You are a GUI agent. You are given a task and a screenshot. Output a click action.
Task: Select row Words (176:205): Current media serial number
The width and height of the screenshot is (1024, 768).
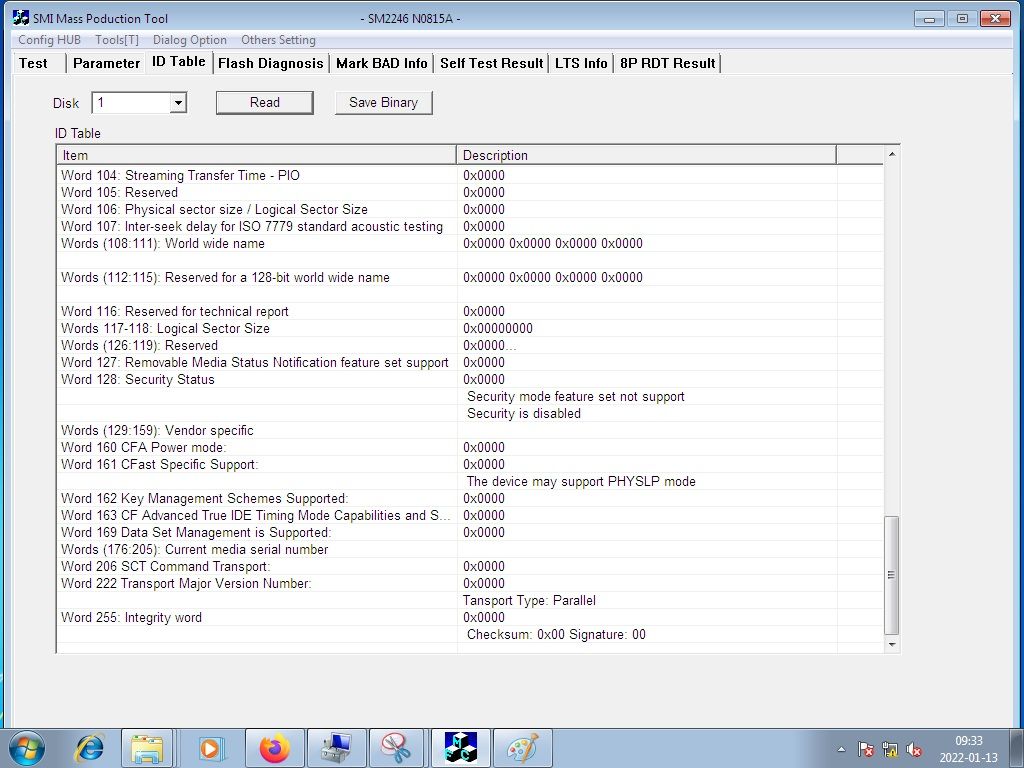(x=470, y=549)
